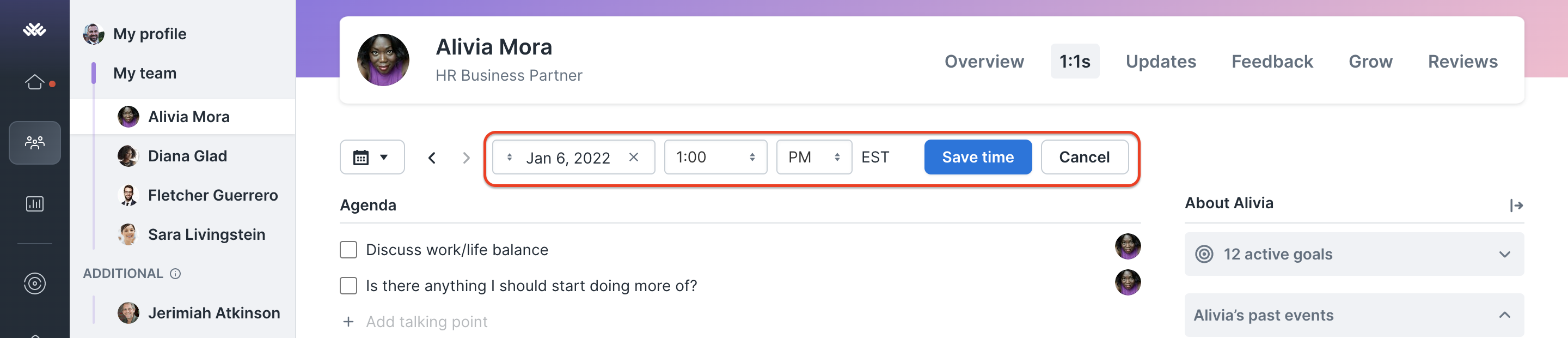Open the analytics chart icon in the sidebar
The width and height of the screenshot is (1568, 338).
pos(35,203)
